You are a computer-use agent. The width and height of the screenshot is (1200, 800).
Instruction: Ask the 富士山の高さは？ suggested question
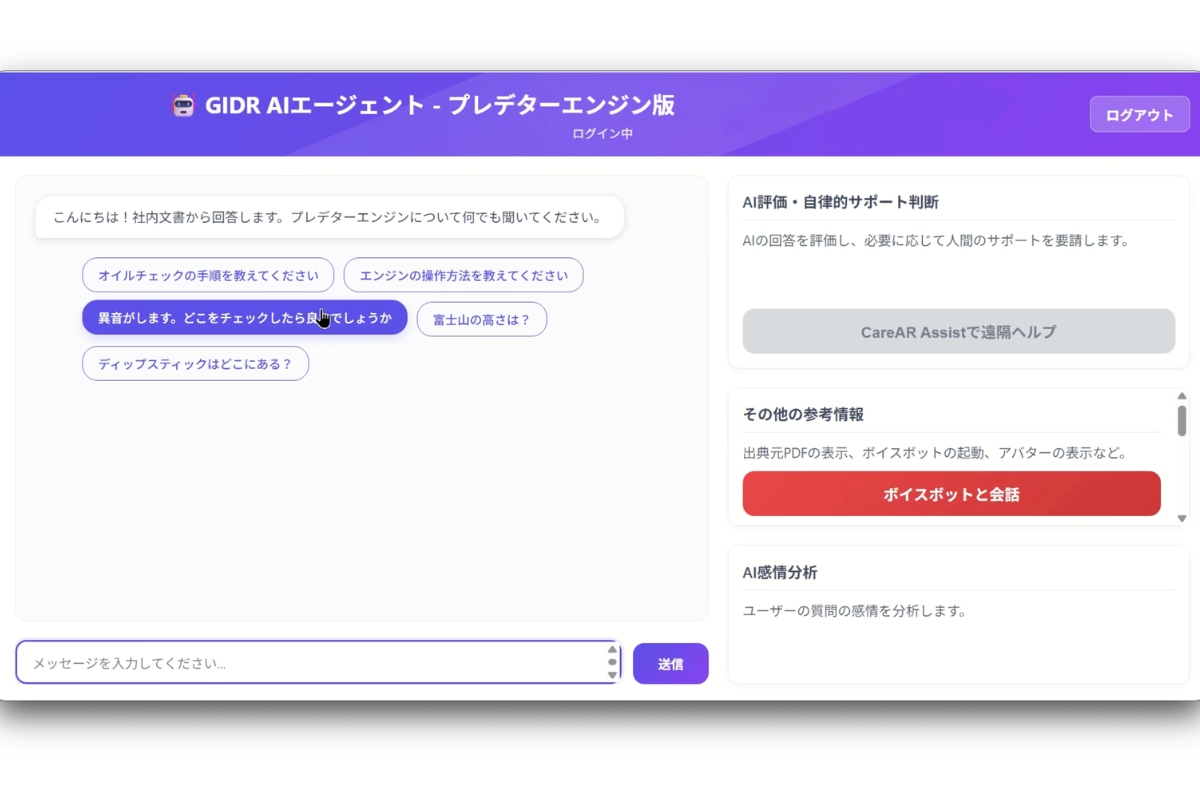481,320
